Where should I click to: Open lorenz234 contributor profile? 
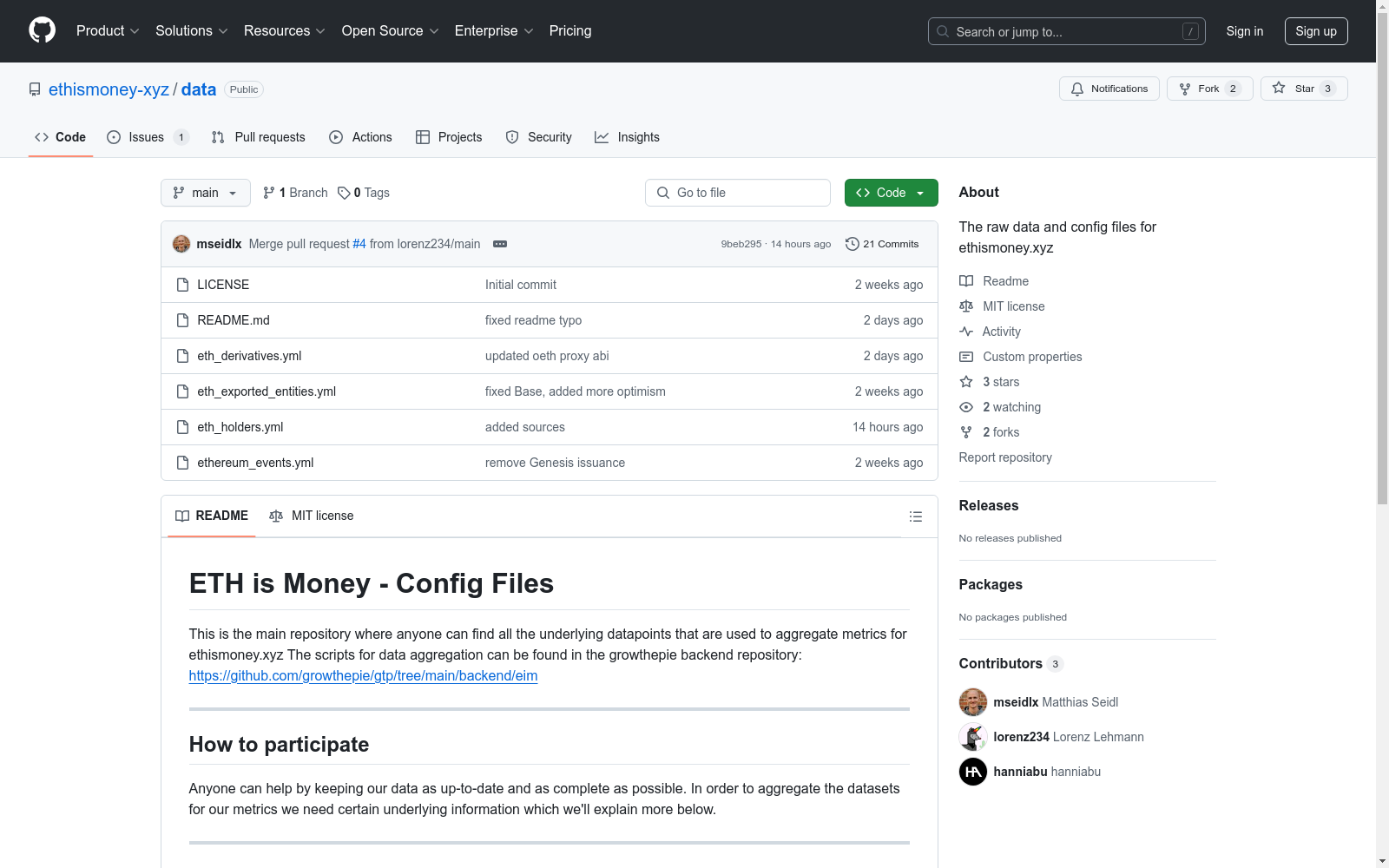pos(1020,737)
